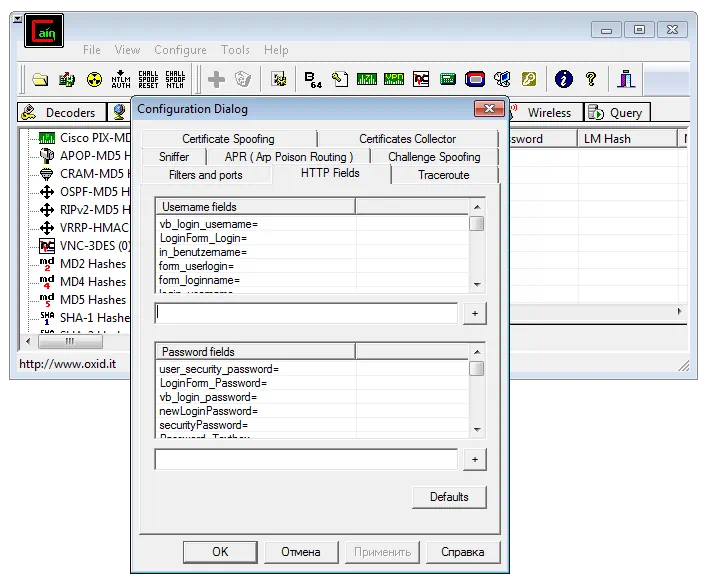The height and width of the screenshot is (583, 707).
Task: Click the blue info about icon
Action: (564, 79)
